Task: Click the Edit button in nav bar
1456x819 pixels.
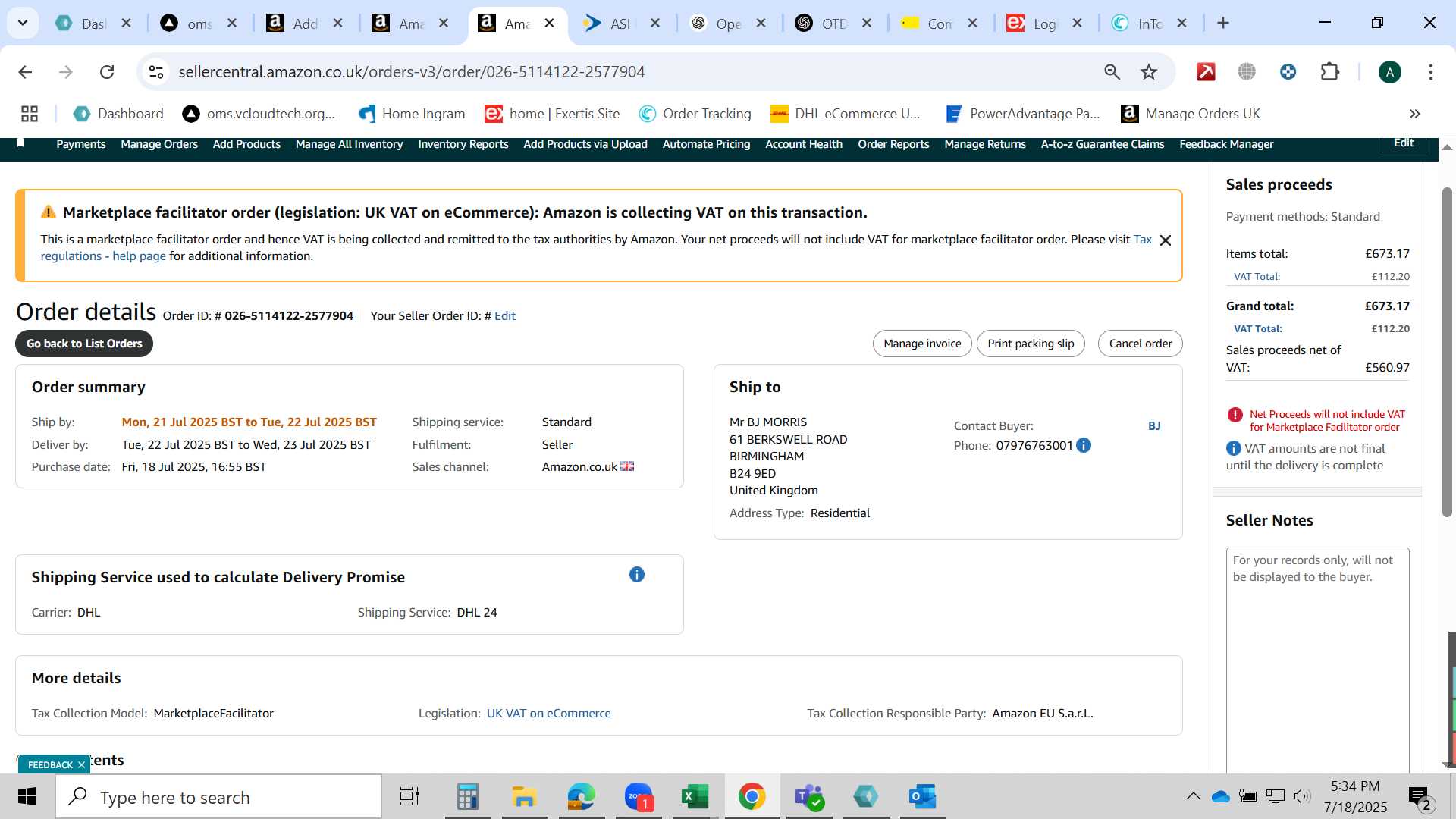Action: [x=1404, y=143]
